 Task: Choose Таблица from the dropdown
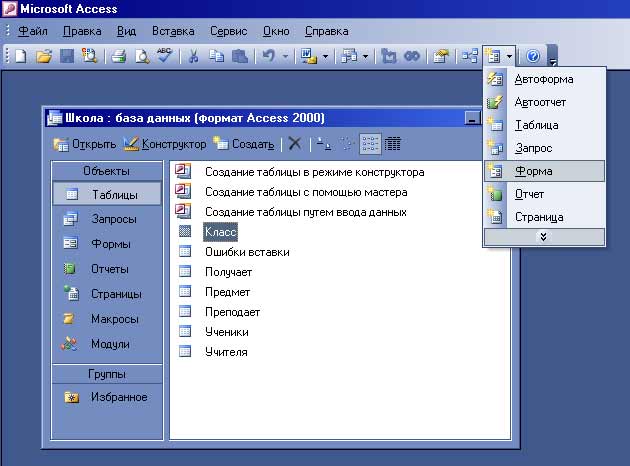tap(544, 125)
